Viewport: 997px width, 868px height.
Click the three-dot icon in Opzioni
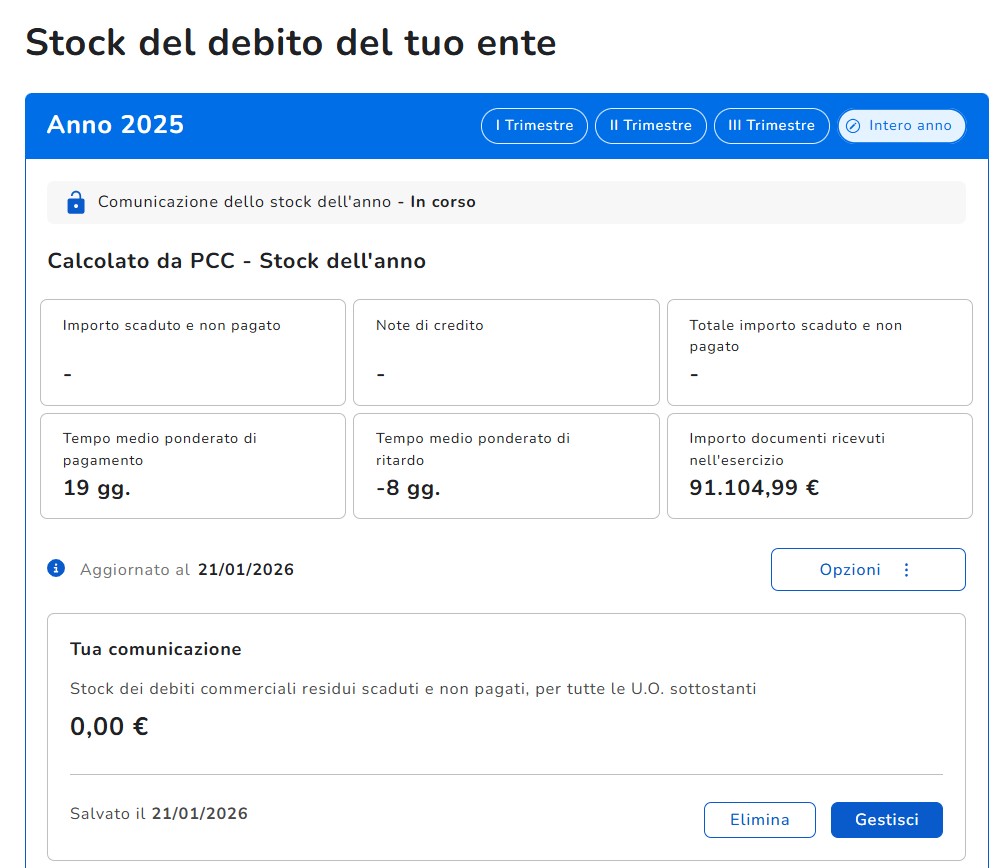pyautogui.click(x=907, y=570)
